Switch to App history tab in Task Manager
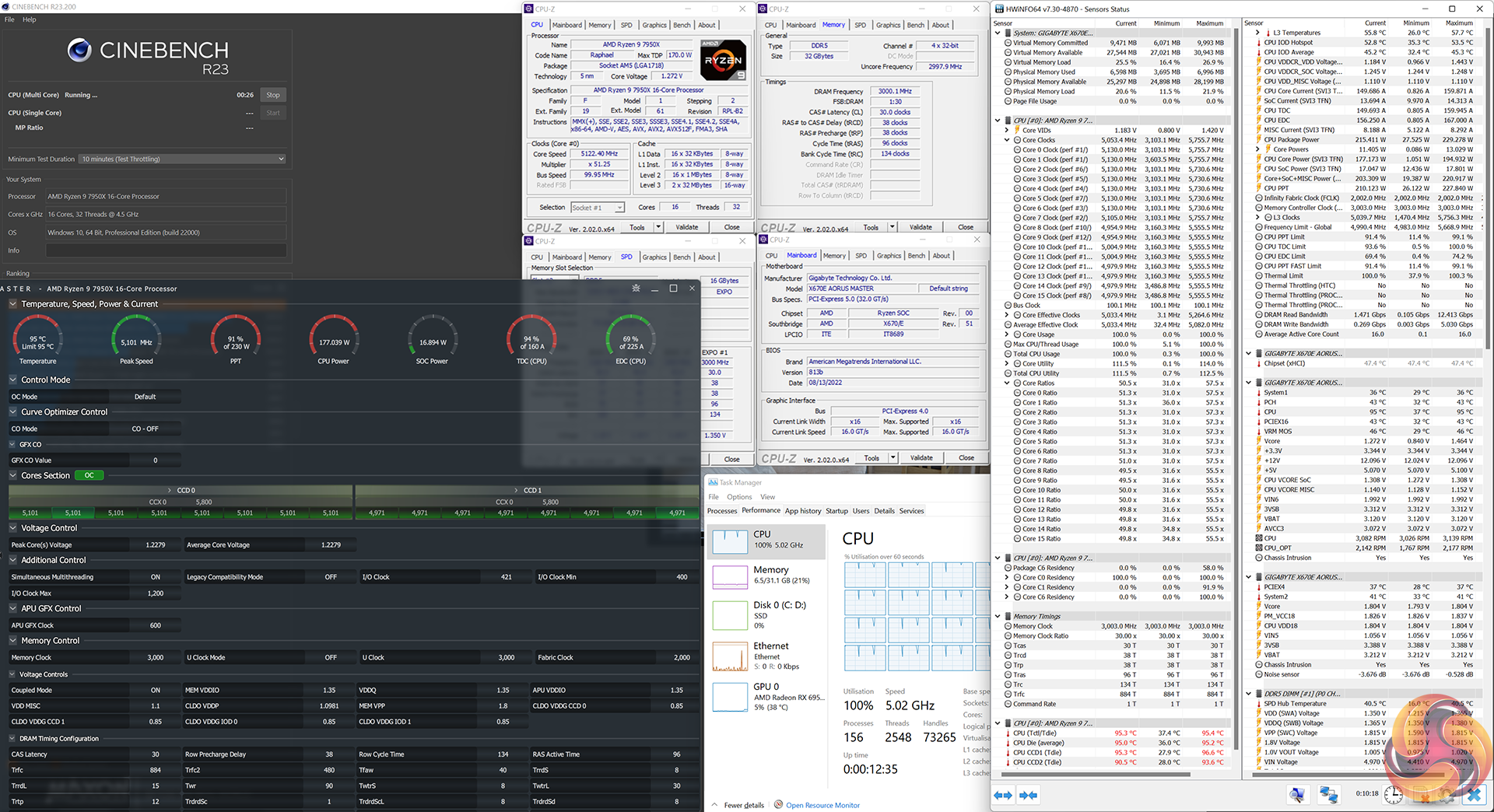The height and width of the screenshot is (812, 1494). point(802,511)
